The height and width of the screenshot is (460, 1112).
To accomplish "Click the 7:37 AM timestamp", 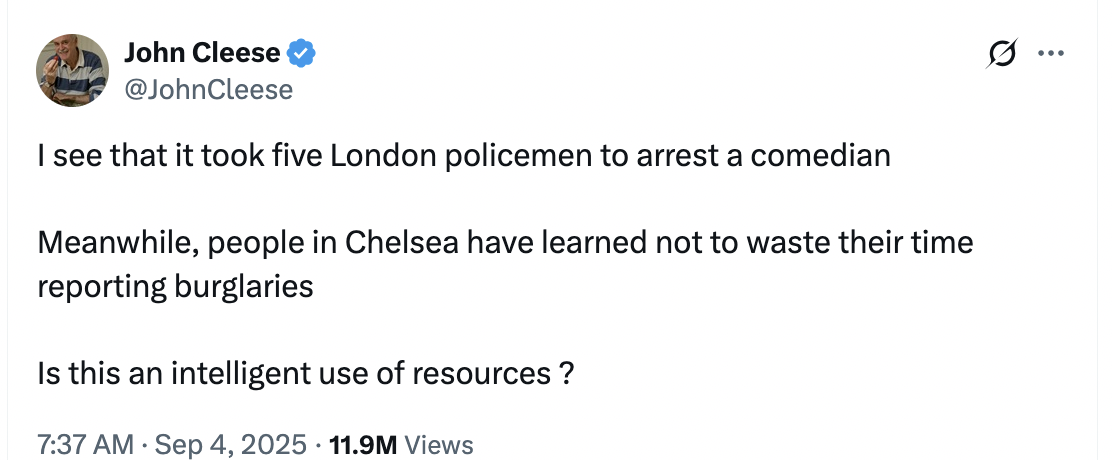I will tap(84, 445).
